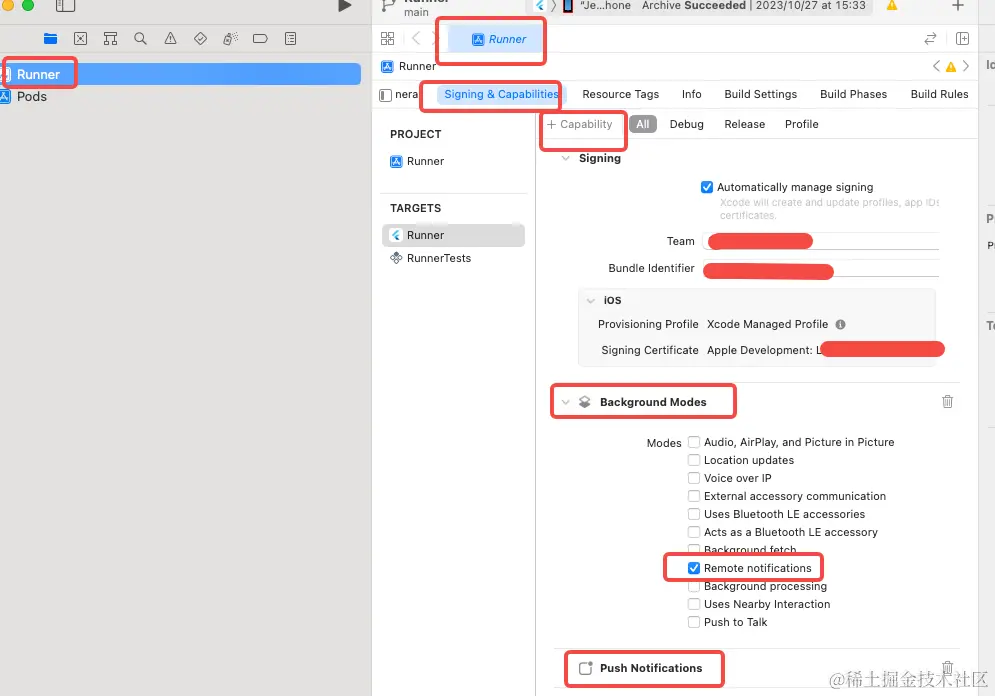The height and width of the screenshot is (696, 995).
Task: Toggle the editor review swap arrows icon
Action: pos(930,39)
